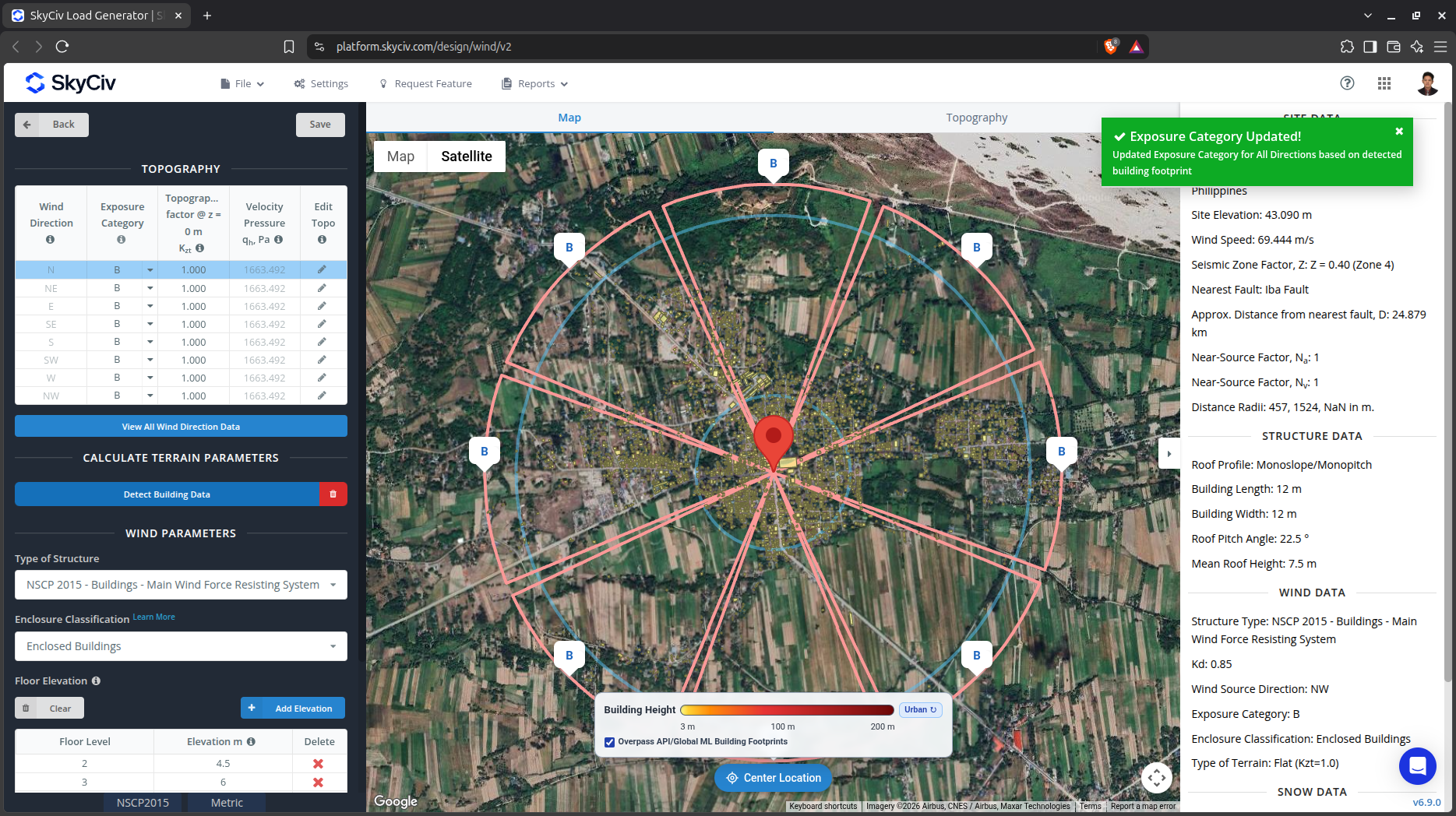Click Add Elevation button
This screenshot has width=1456, height=816.
pyautogui.click(x=293, y=708)
